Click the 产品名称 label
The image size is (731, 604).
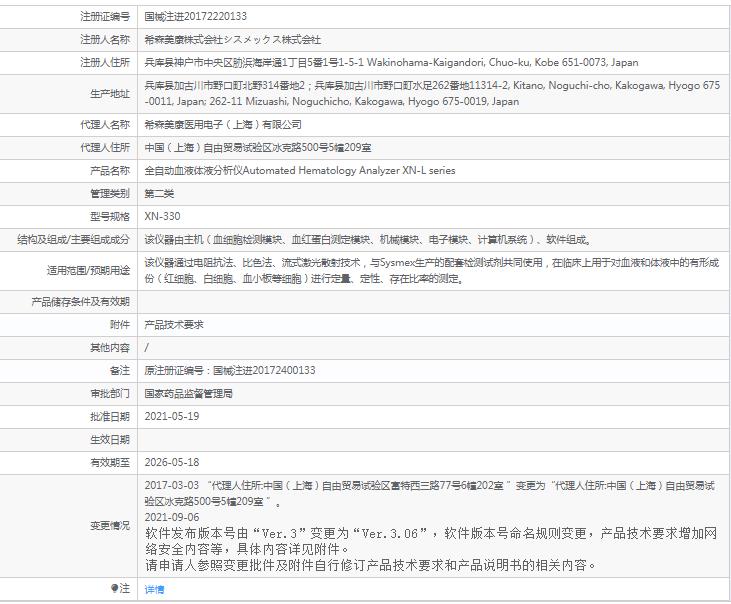coord(110,171)
